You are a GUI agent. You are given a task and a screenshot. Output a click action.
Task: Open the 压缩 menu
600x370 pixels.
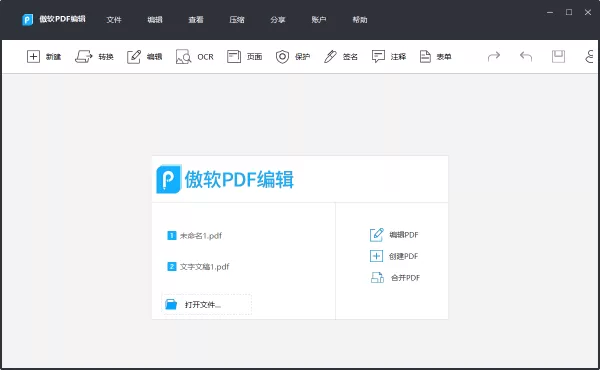[236, 20]
